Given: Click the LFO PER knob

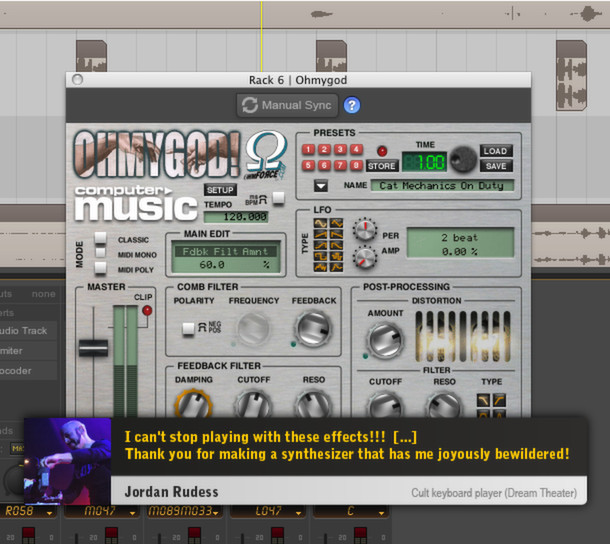Looking at the screenshot, I should 365,230.
